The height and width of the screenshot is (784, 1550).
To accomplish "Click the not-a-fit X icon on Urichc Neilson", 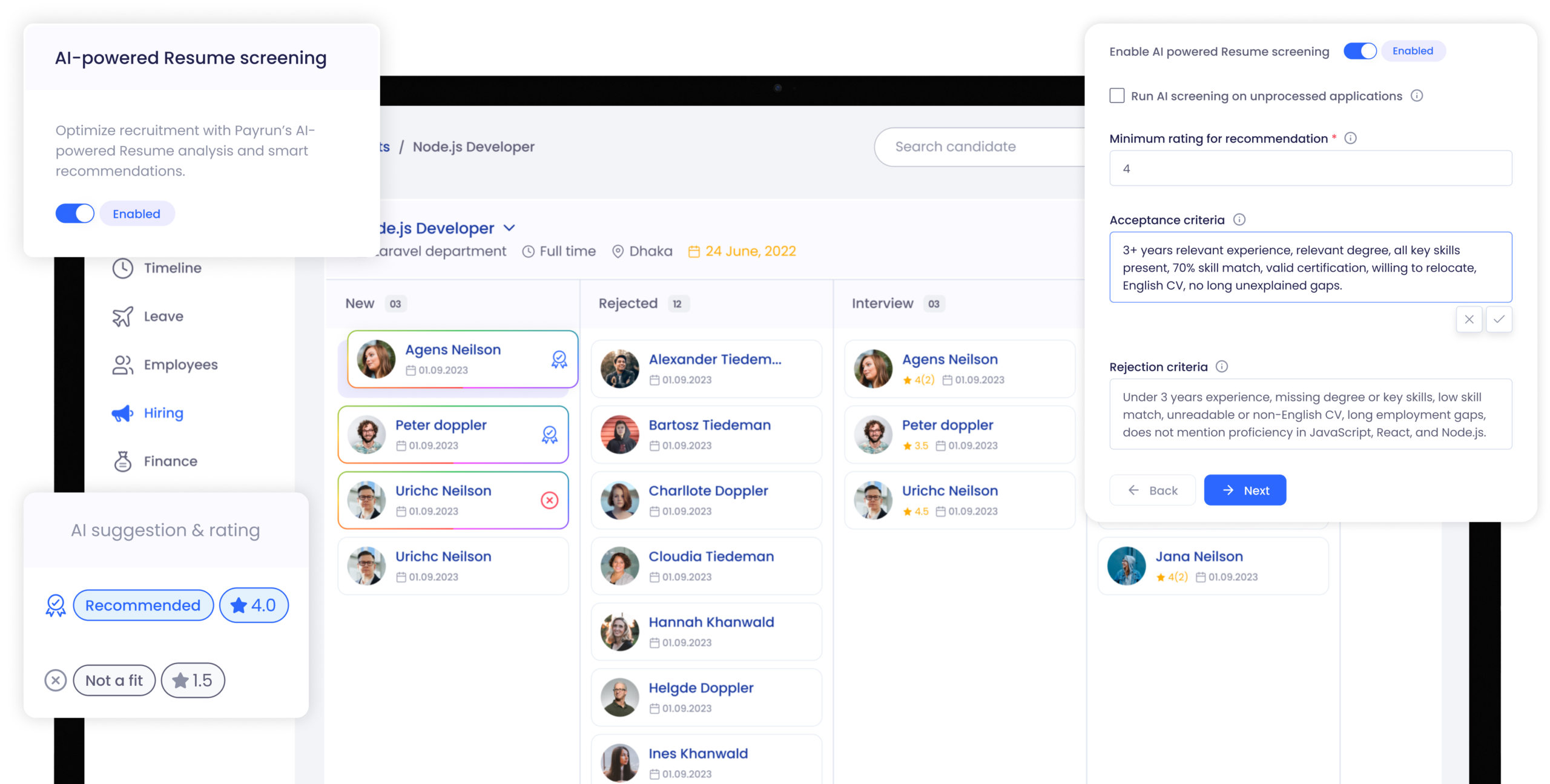I will pyautogui.click(x=549, y=500).
